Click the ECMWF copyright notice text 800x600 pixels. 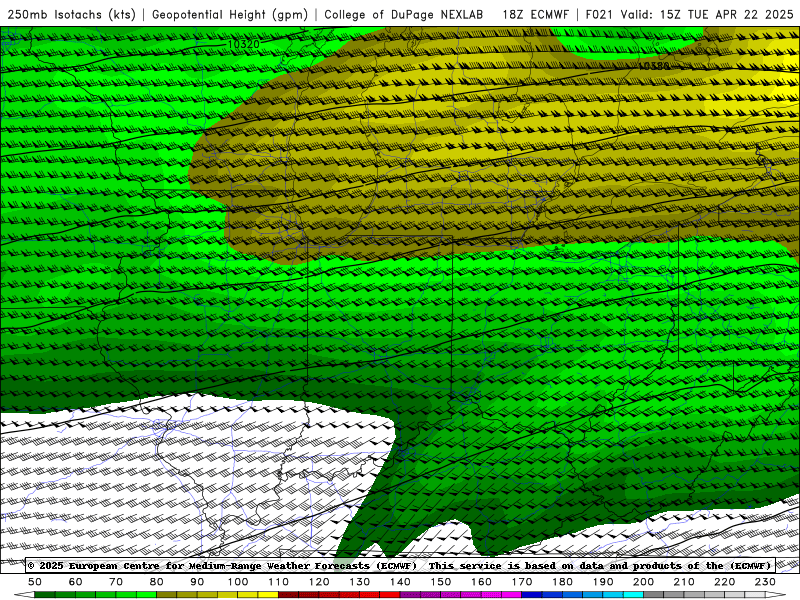tap(222, 565)
